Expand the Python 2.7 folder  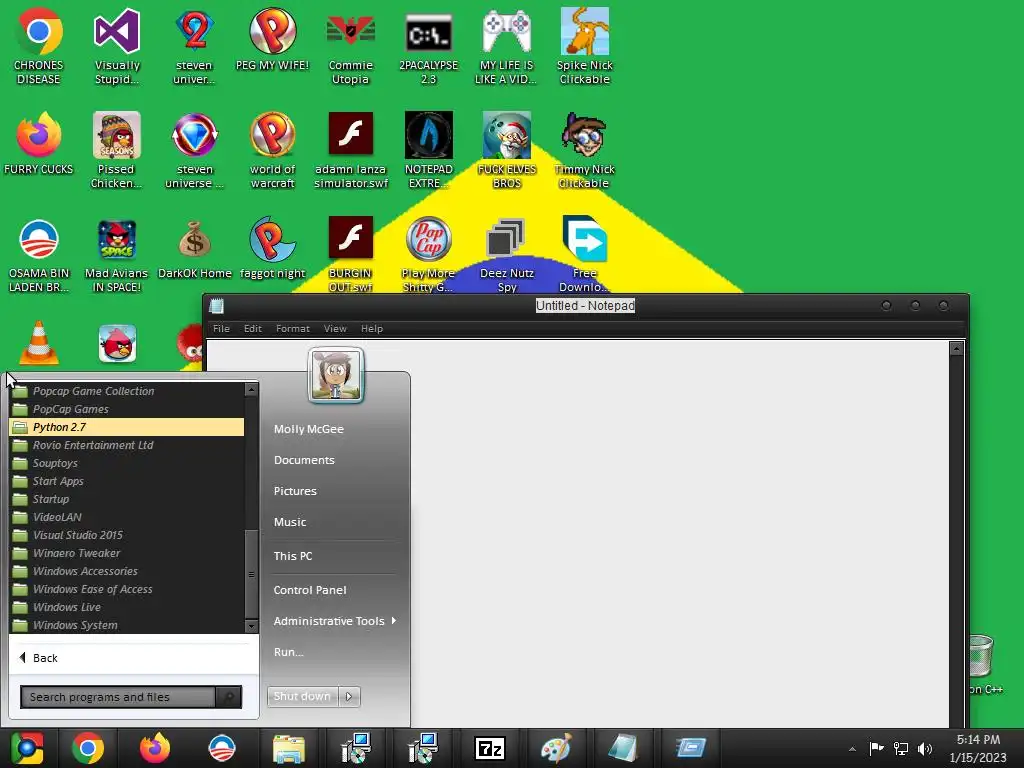127,427
